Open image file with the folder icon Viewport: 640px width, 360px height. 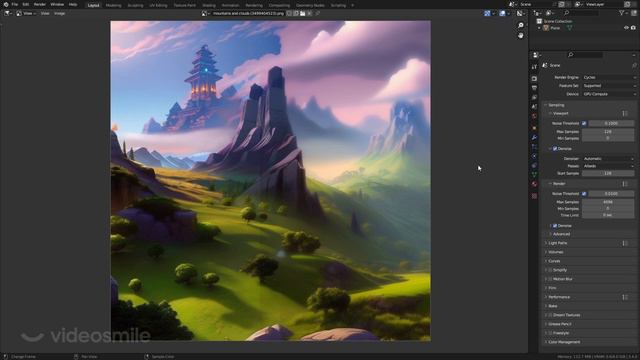[x=302, y=13]
